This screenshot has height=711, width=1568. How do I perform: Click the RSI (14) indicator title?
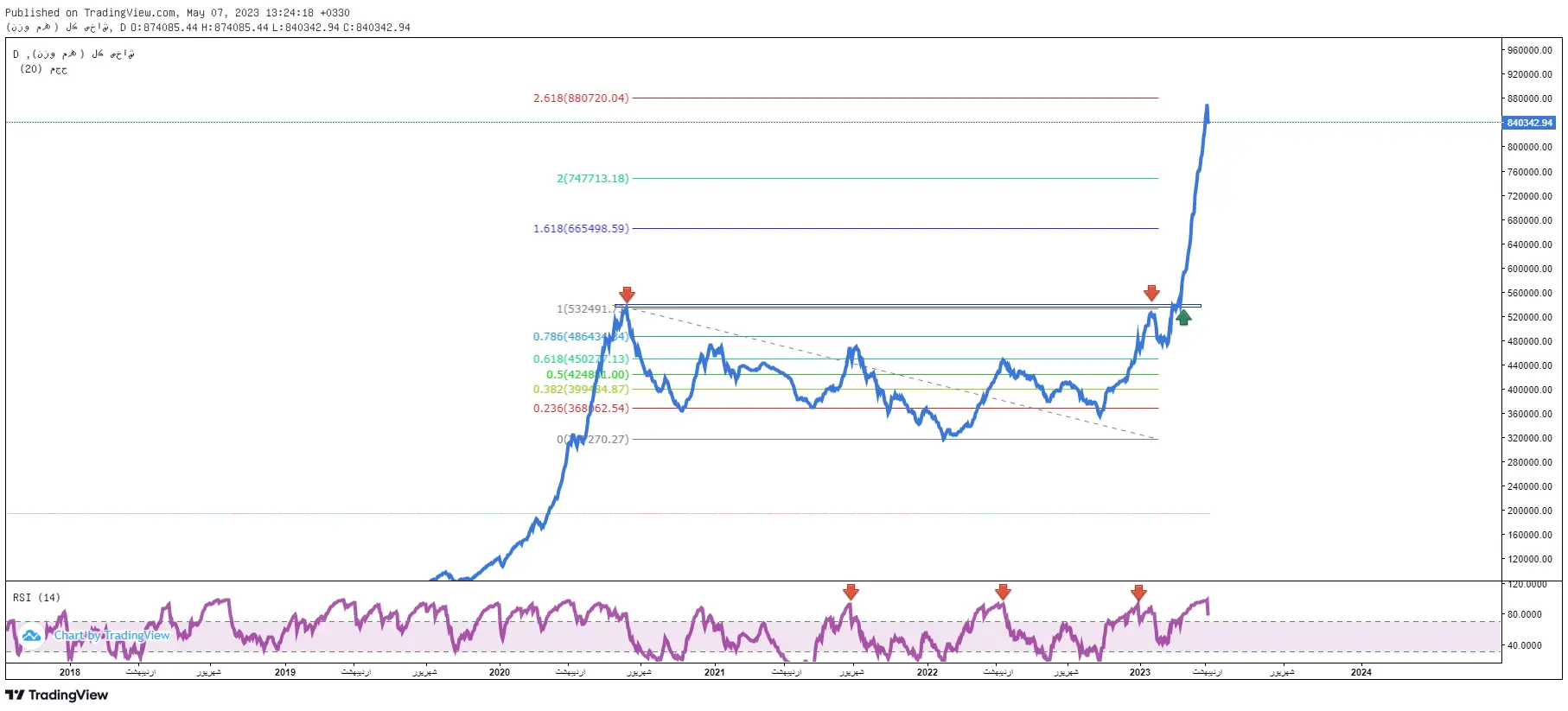point(36,598)
